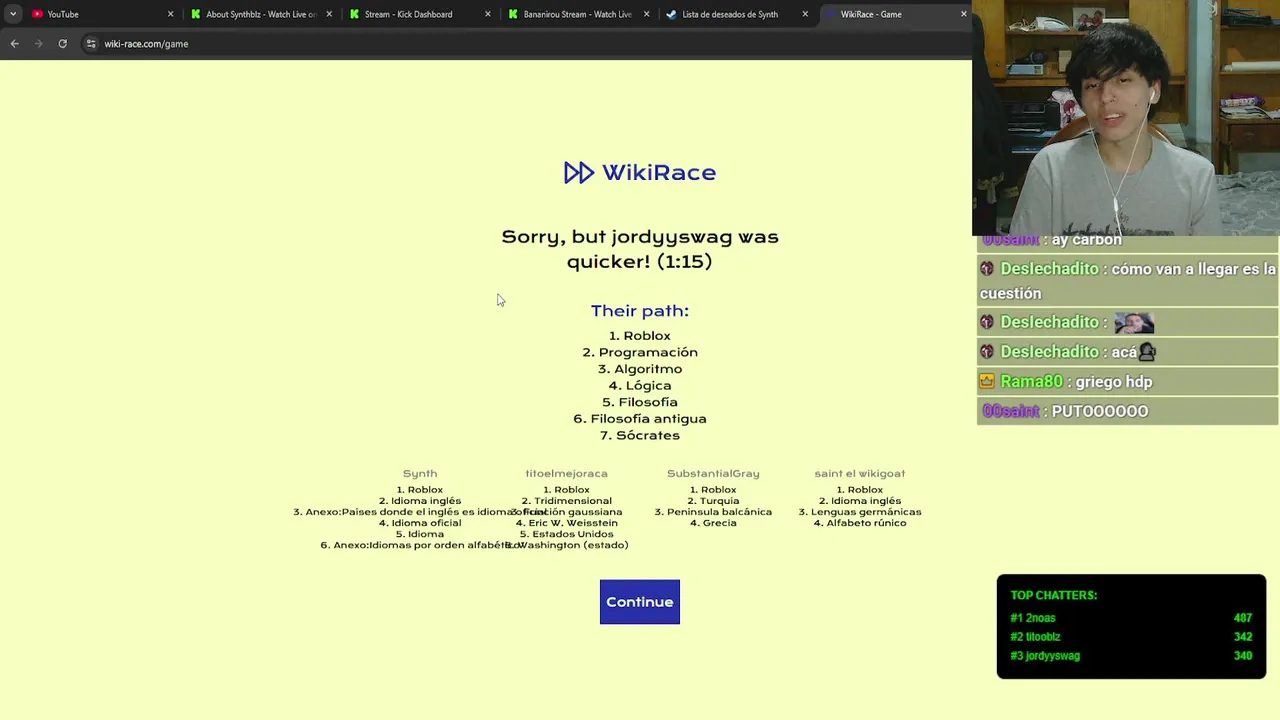Close the WikiRace - Game tab
1280x720 pixels.
point(963,14)
